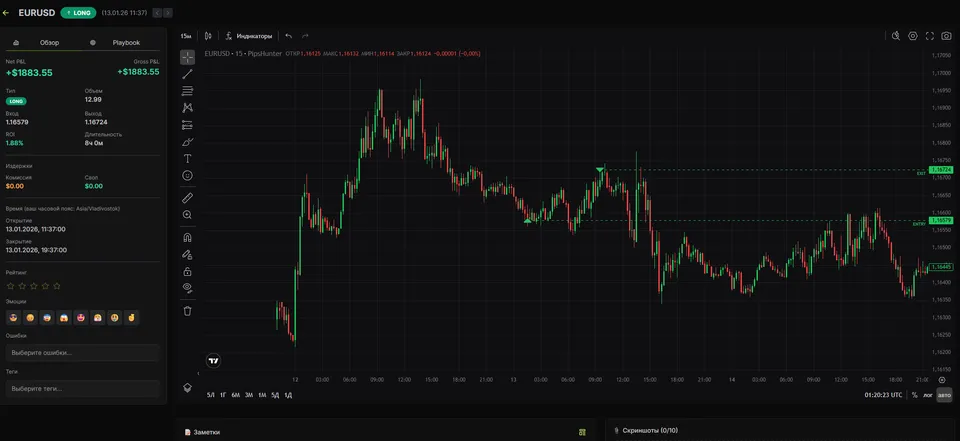Open quick search in chart header
The image size is (960, 441).
896,36
